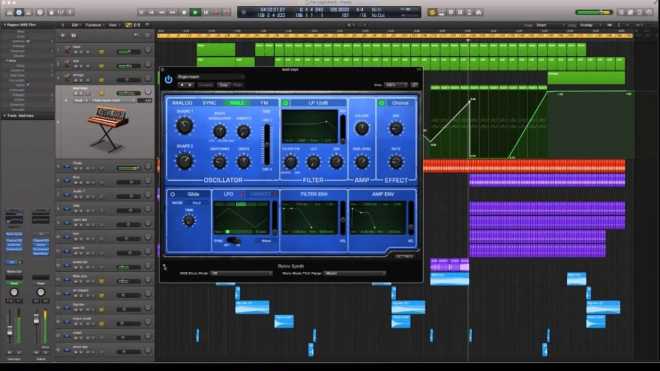Click the oscillator Shape 1 knob

tap(184, 126)
